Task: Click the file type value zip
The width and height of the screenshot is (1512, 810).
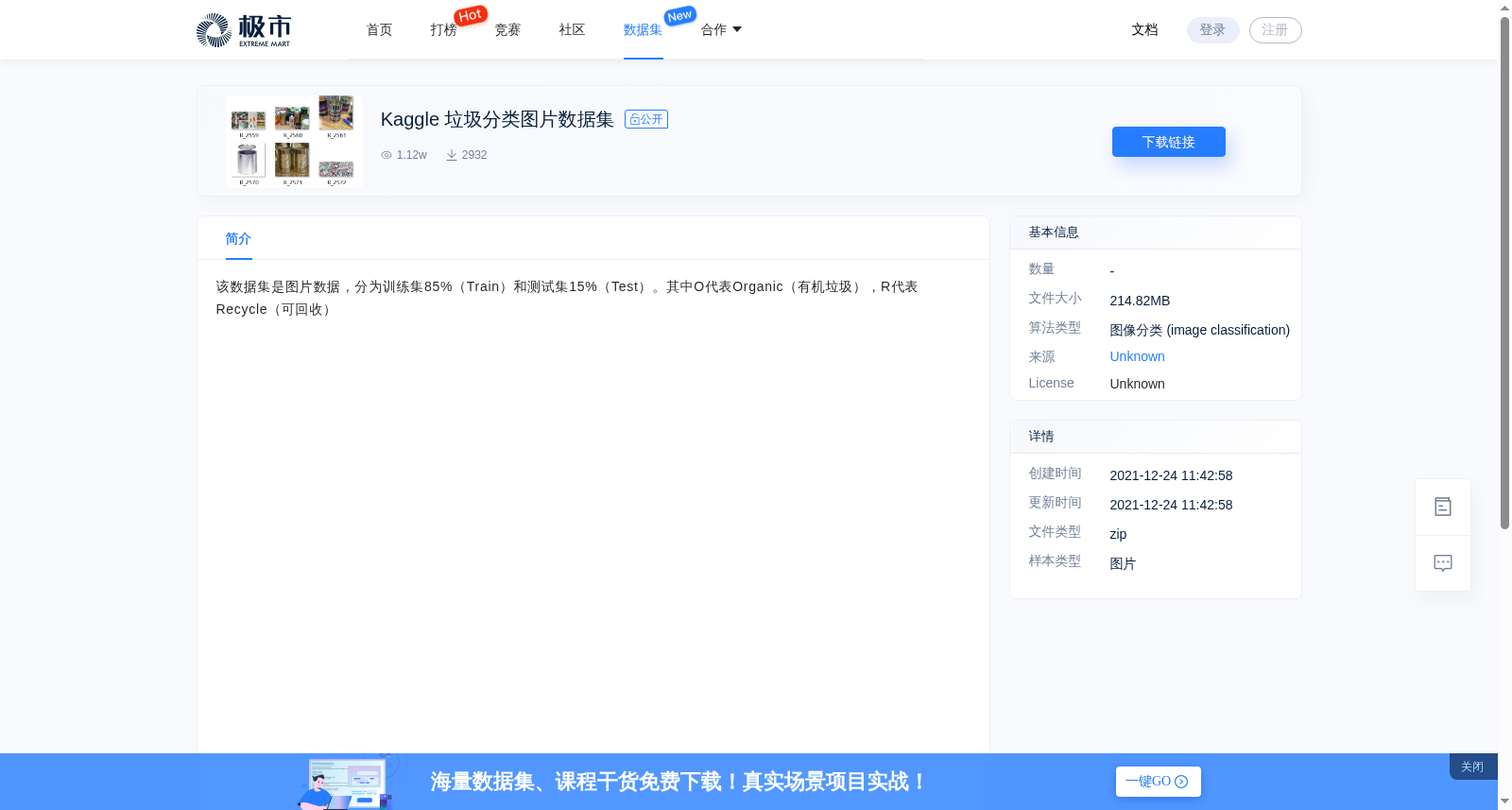Action: [x=1118, y=534]
